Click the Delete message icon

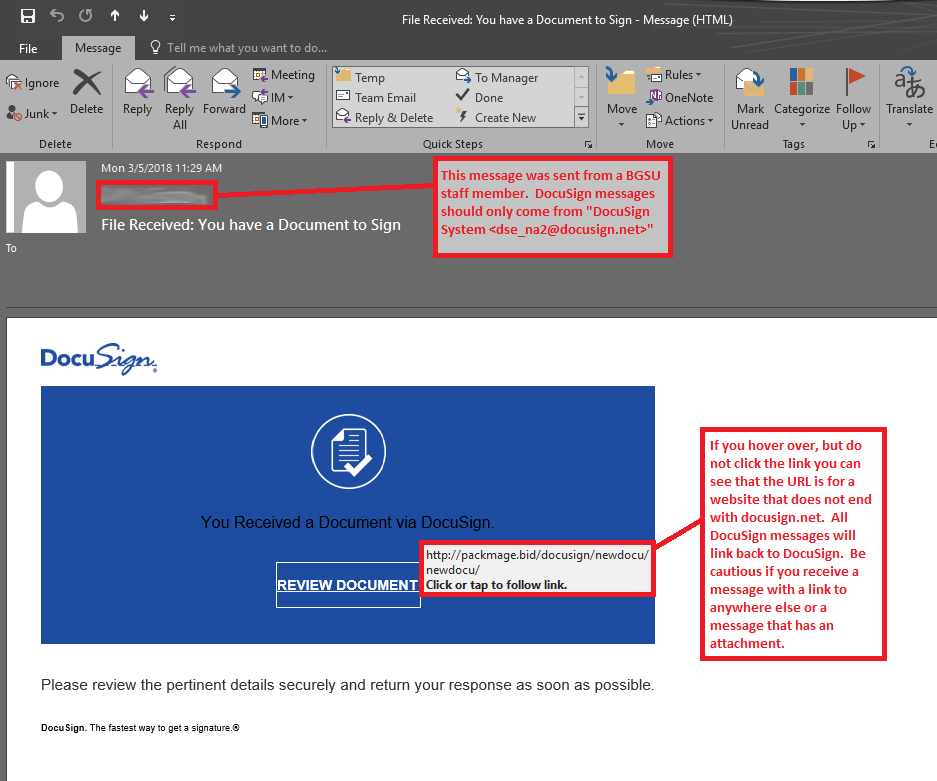pos(87,92)
